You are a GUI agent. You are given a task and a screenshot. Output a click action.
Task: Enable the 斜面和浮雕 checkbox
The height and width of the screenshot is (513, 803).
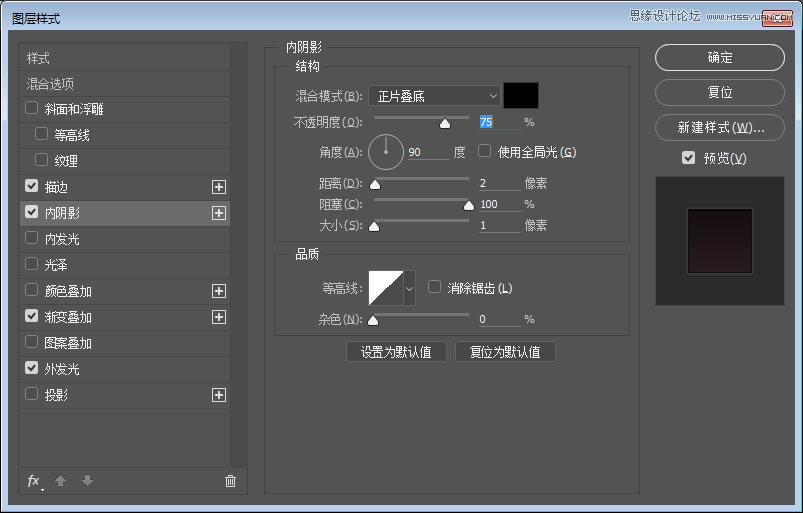pyautogui.click(x=32, y=108)
